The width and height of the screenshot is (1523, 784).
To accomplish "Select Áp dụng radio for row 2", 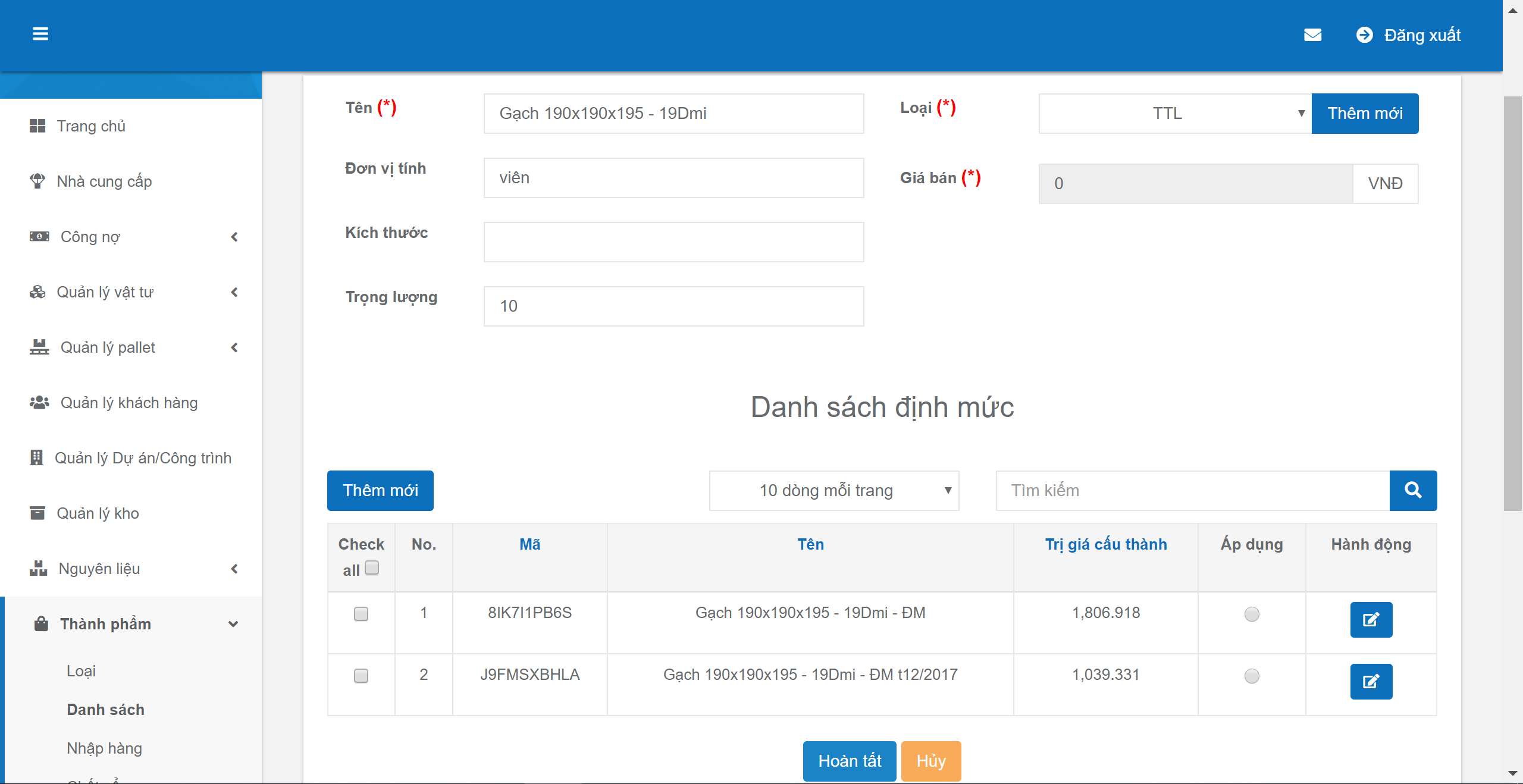I will pyautogui.click(x=1252, y=676).
